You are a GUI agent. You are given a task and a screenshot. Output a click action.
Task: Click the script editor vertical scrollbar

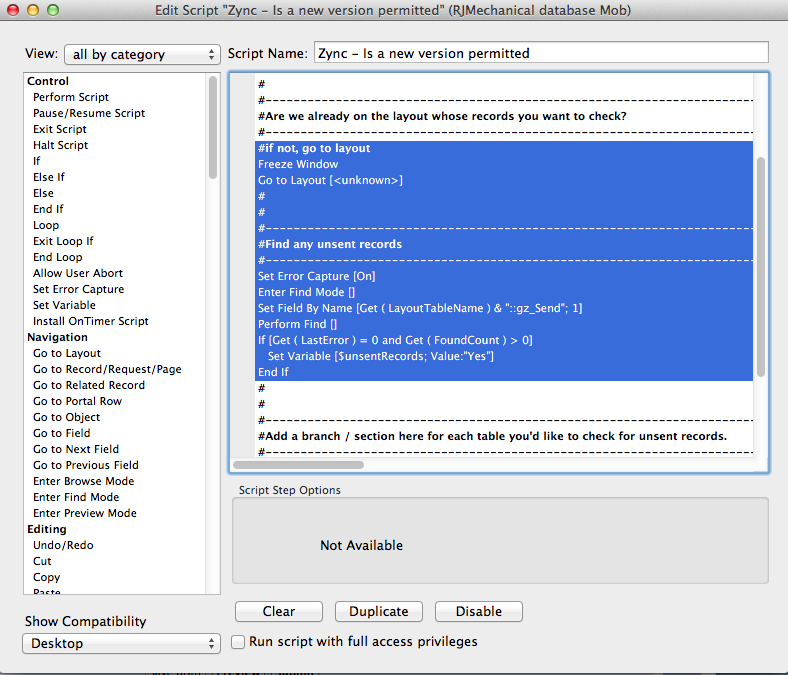[x=762, y=265]
